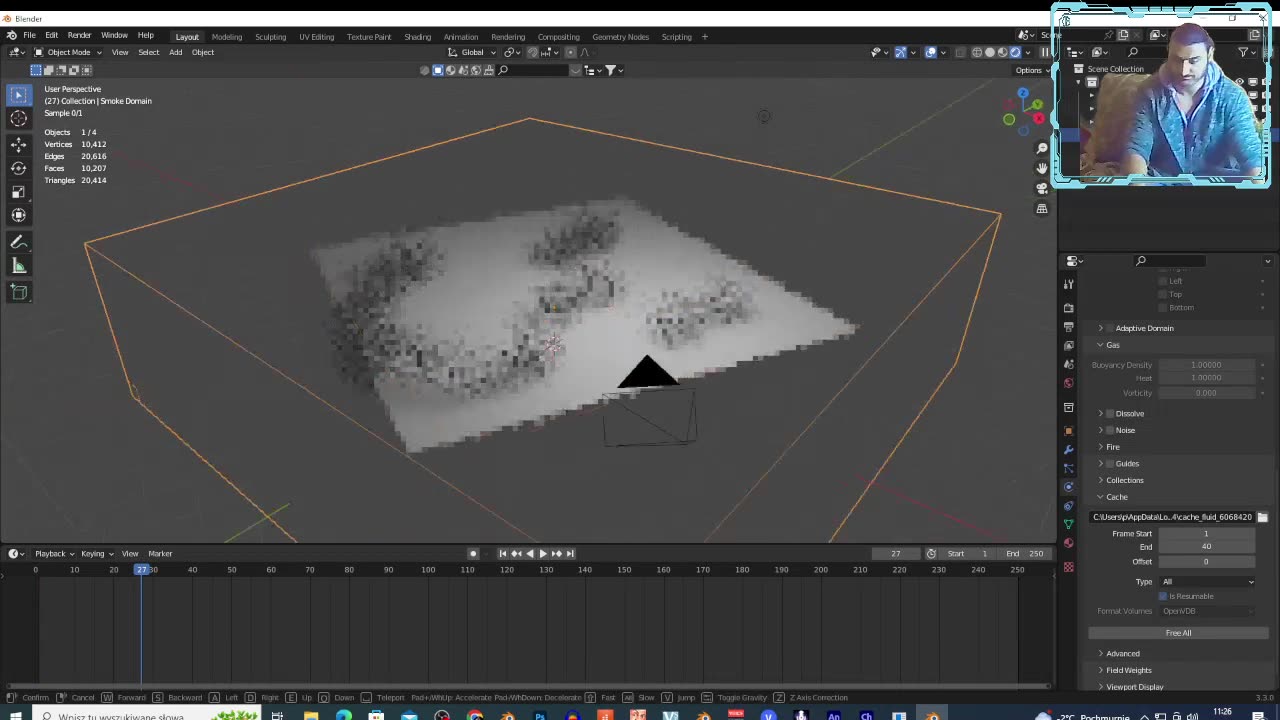Enable the Adaptive Domain checkbox

[x=1109, y=328]
